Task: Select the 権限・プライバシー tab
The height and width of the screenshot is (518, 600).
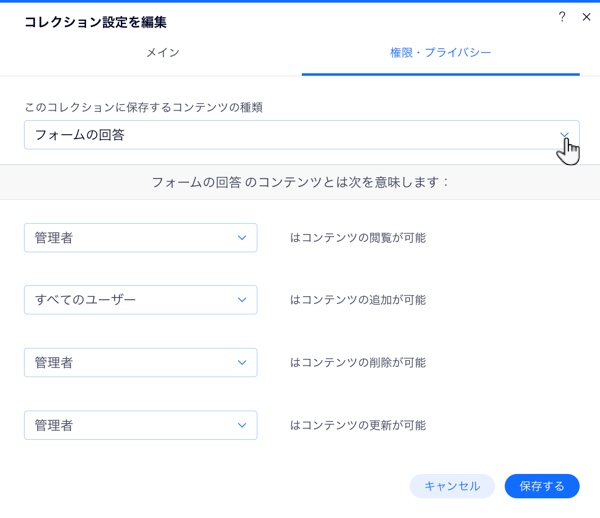Action: pos(440,52)
